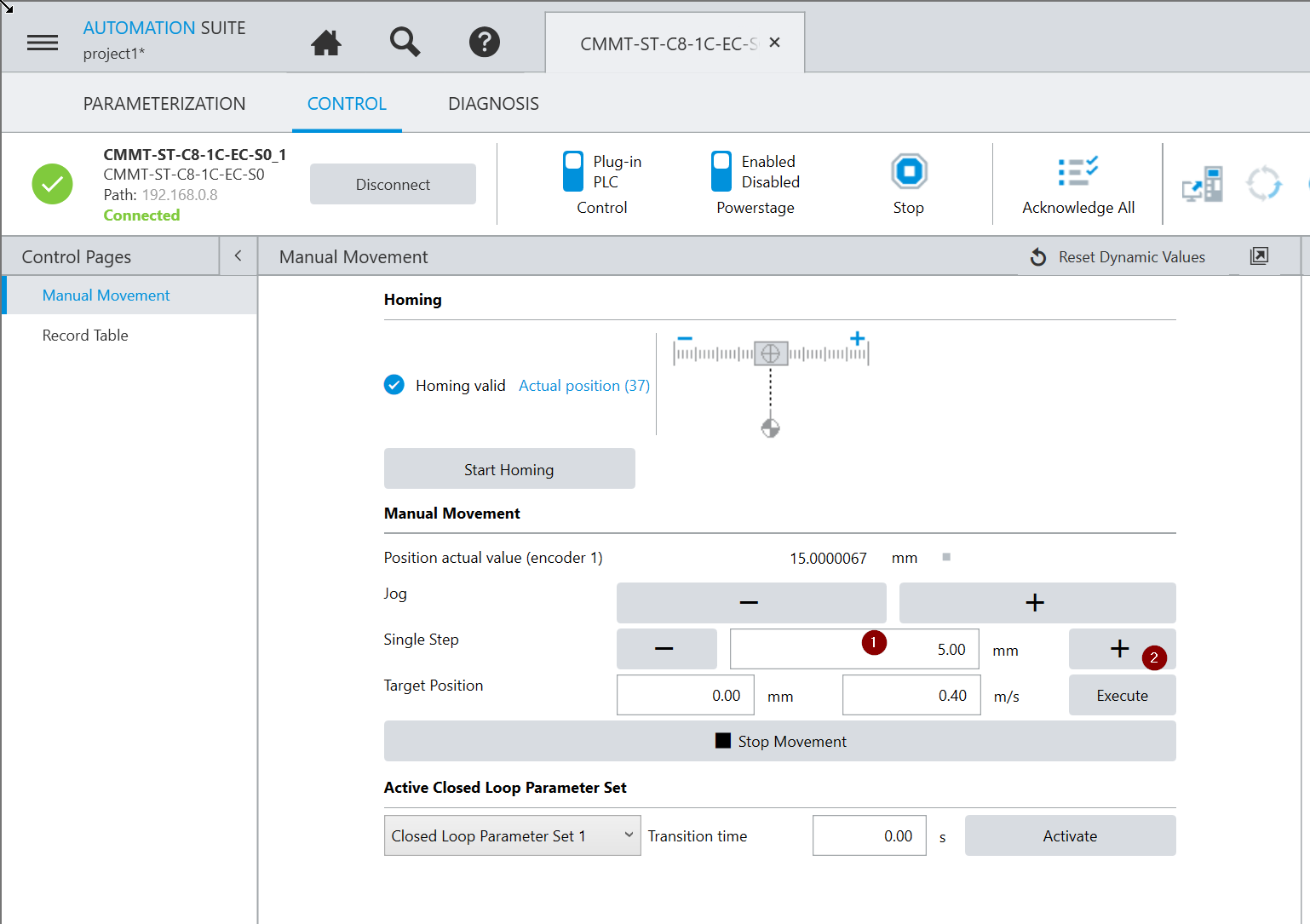1310x924 pixels.
Task: Single Step plus button
Action: [x=1122, y=649]
